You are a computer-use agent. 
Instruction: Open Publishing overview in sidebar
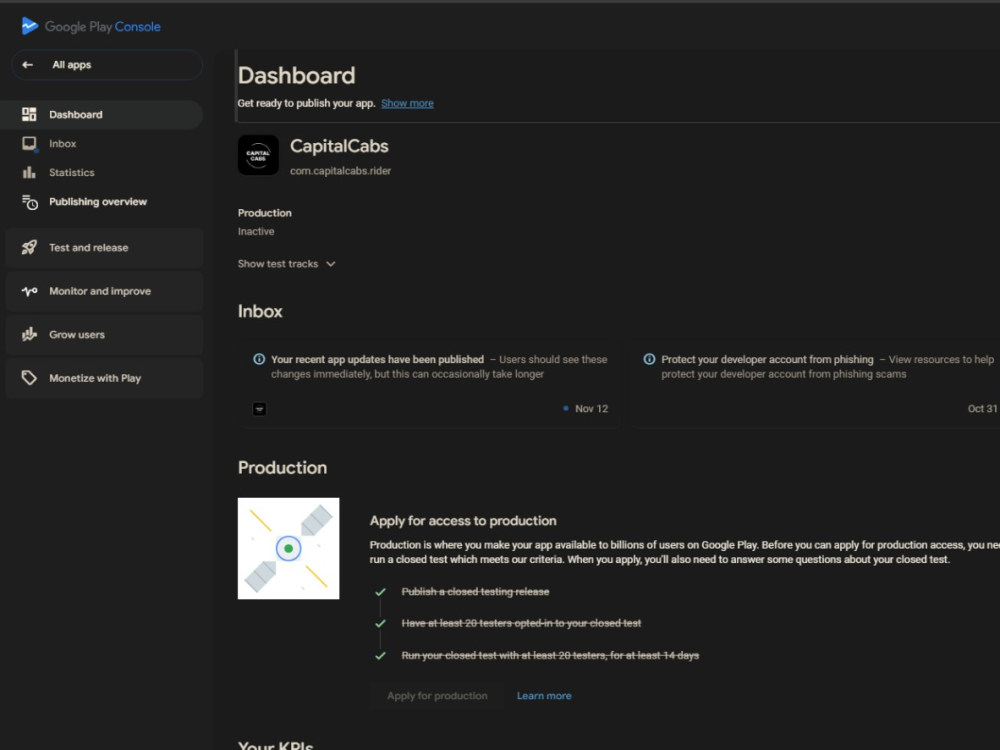(101, 202)
